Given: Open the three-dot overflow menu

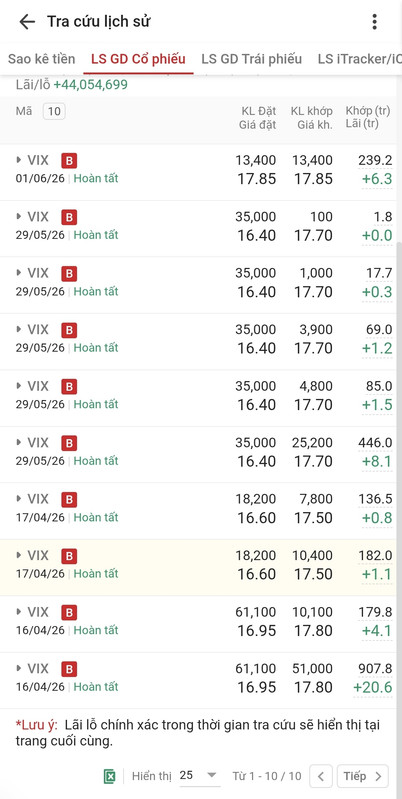Looking at the screenshot, I should coord(374,21).
